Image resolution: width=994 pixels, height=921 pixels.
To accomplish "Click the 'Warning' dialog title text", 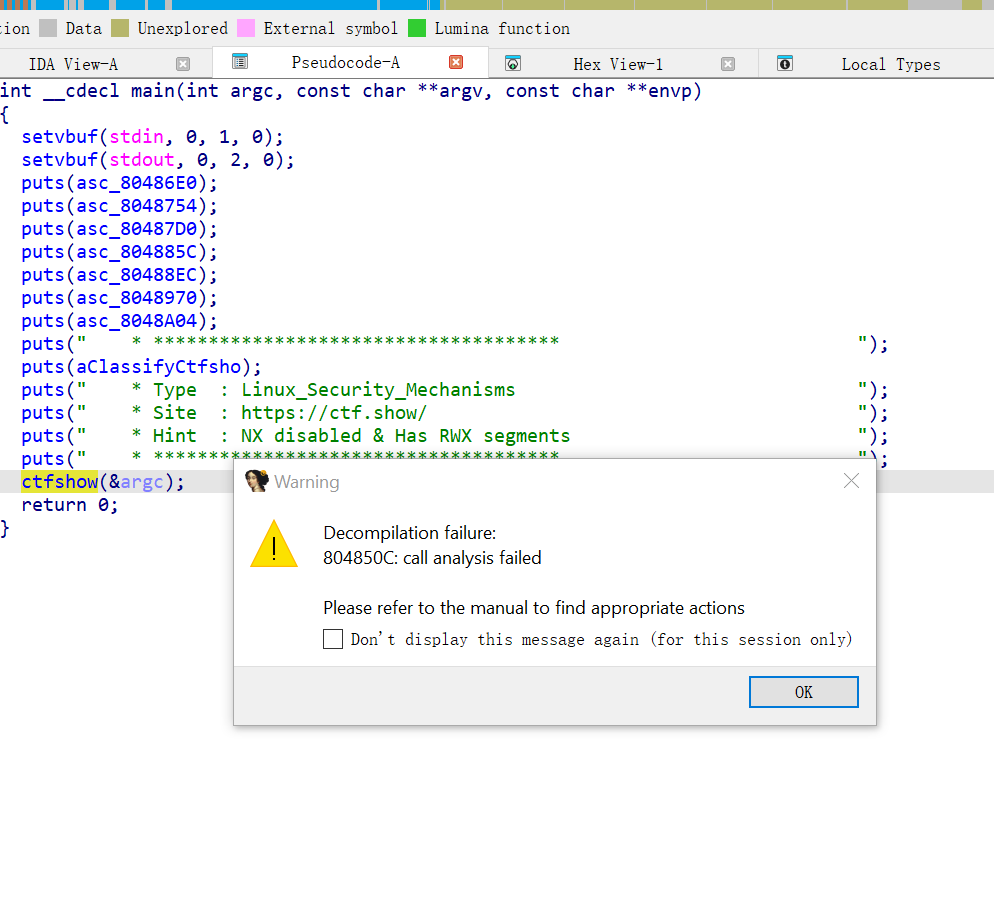I will 307,482.
